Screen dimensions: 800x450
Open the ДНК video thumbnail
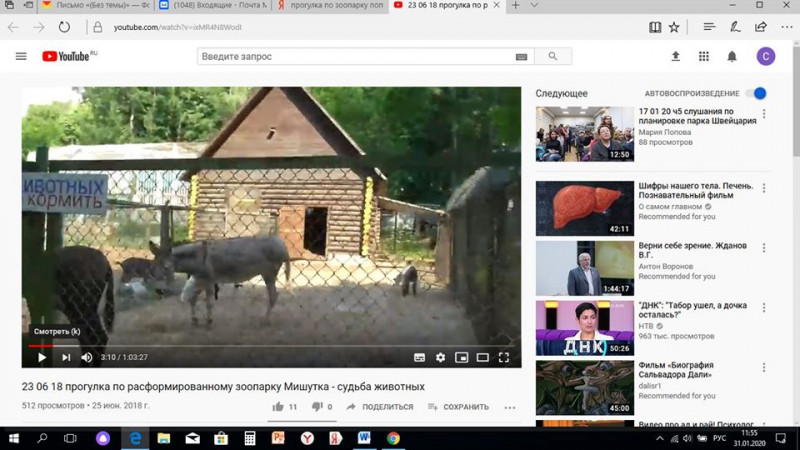coord(585,328)
